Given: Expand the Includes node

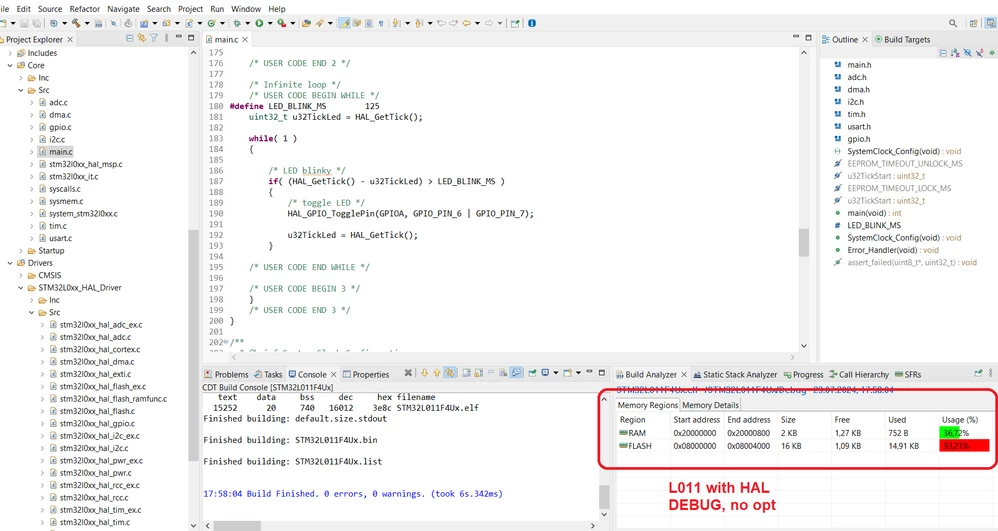Looking at the screenshot, I should [x=10, y=53].
